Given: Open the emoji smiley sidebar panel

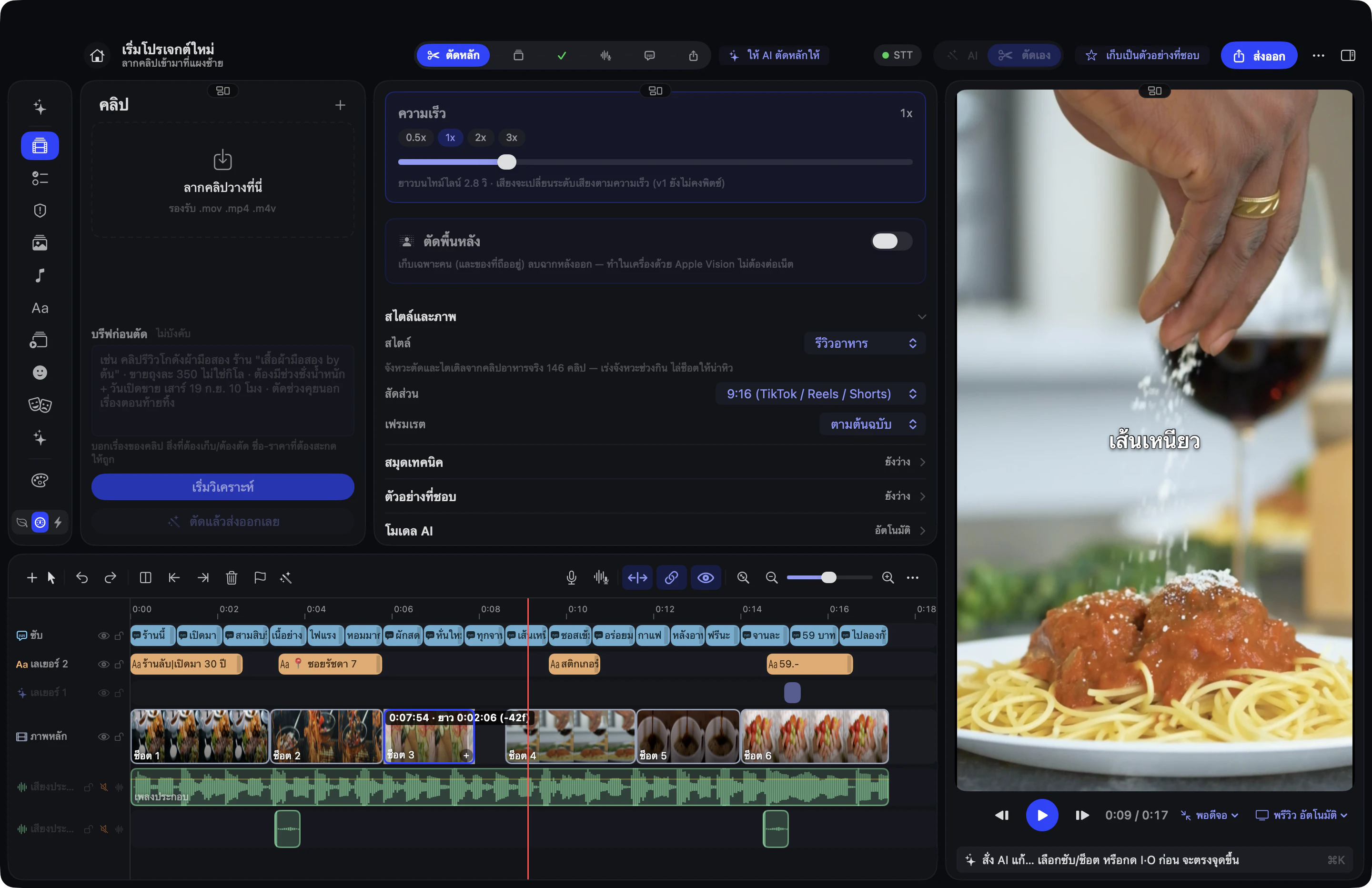Looking at the screenshot, I should click(x=40, y=373).
